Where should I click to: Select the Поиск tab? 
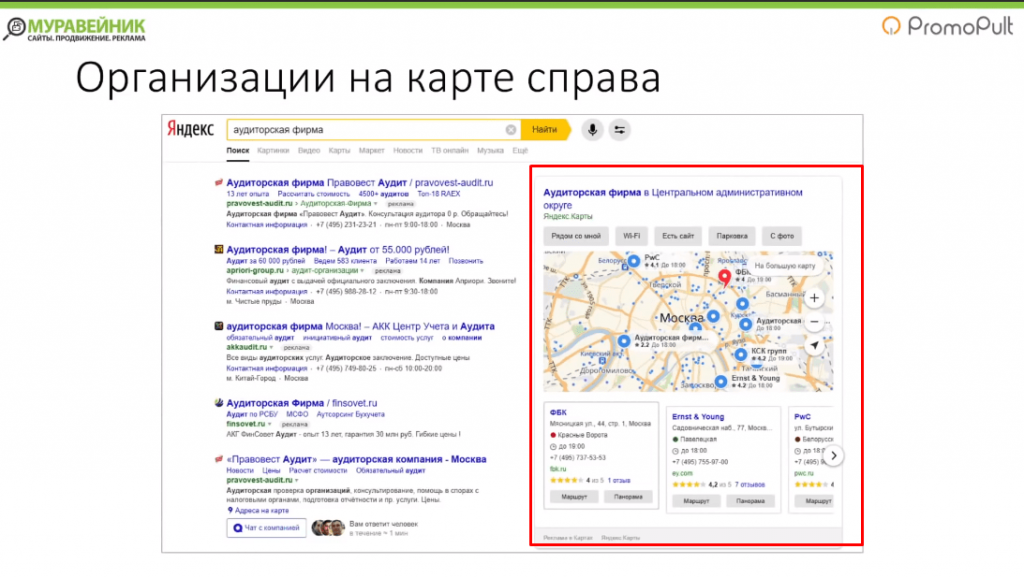[x=238, y=151]
